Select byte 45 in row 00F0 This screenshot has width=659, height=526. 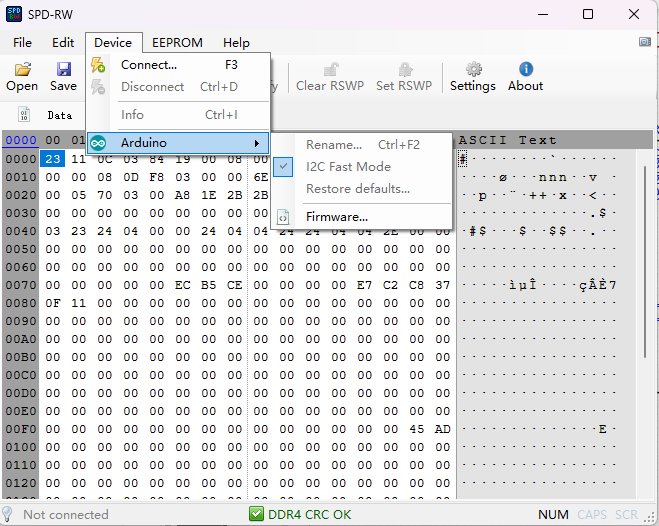point(416,429)
